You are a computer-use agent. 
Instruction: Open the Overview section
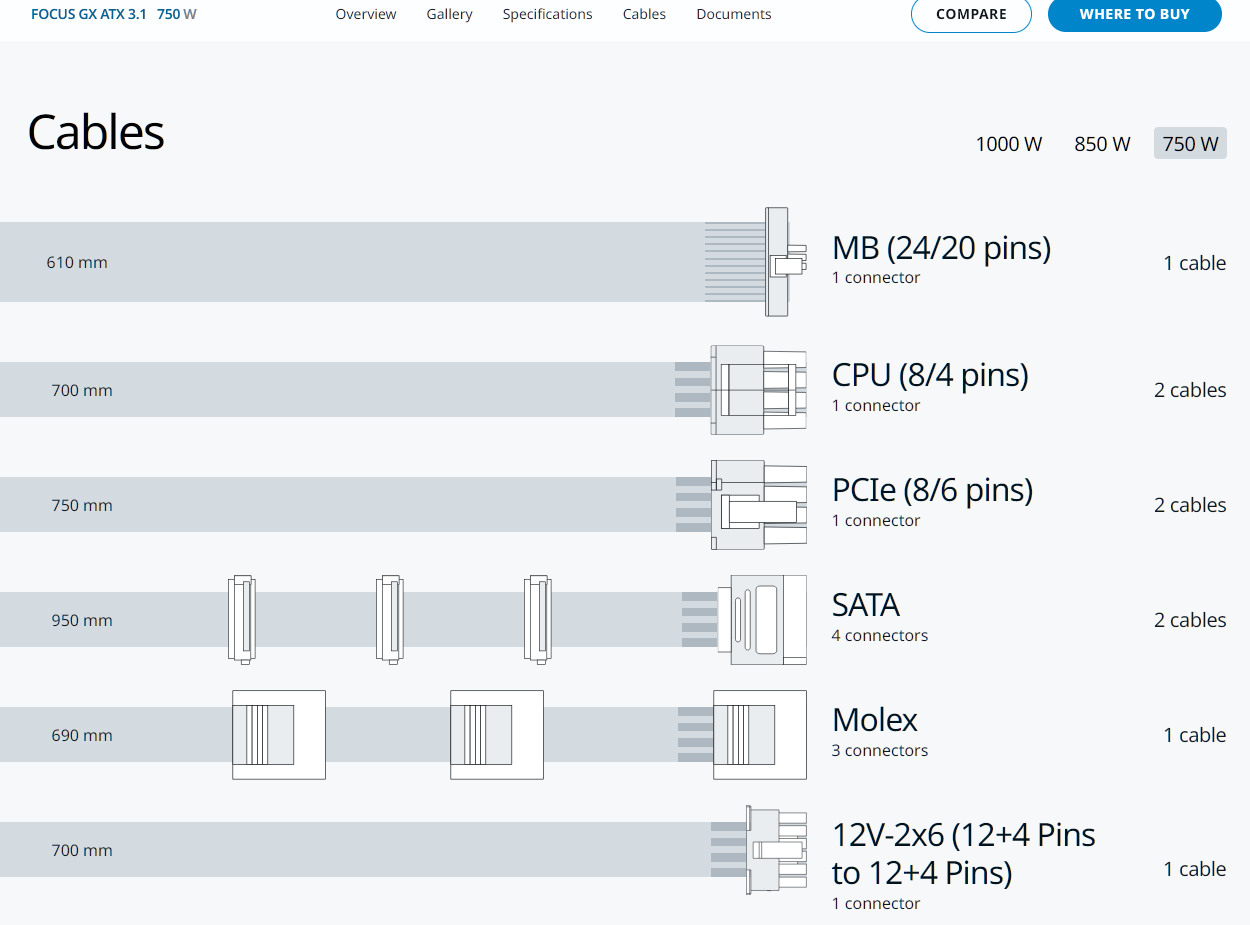[x=366, y=14]
